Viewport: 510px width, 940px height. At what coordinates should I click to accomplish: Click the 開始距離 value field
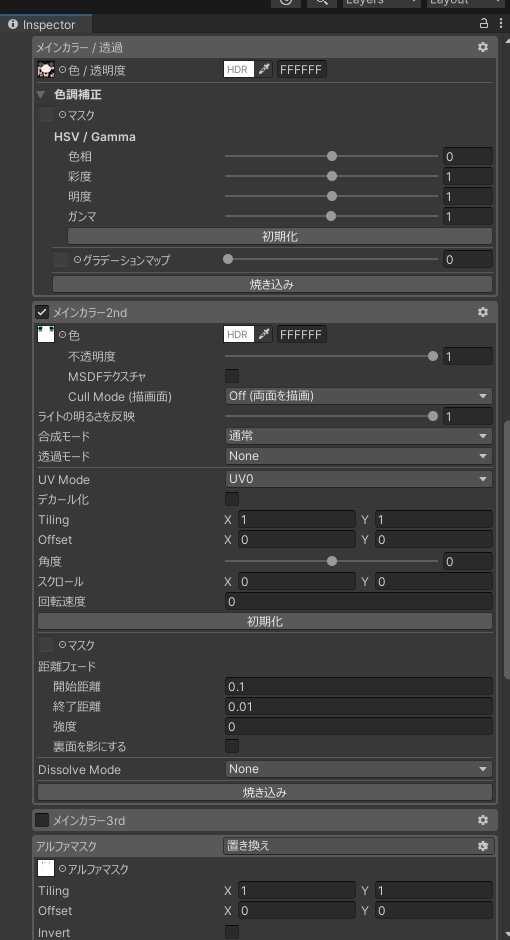(358, 686)
